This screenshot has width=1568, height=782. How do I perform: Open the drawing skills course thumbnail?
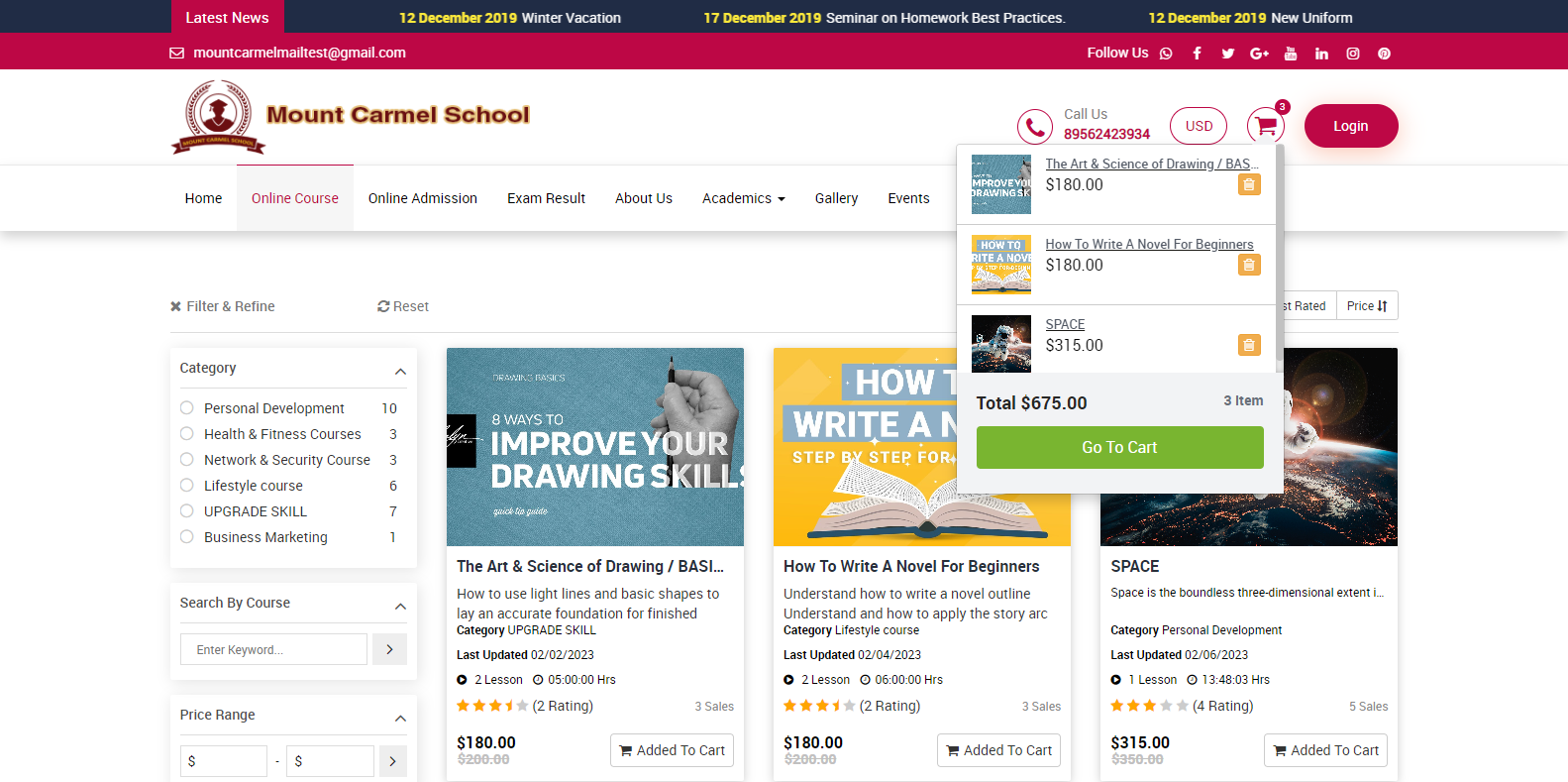tap(594, 446)
